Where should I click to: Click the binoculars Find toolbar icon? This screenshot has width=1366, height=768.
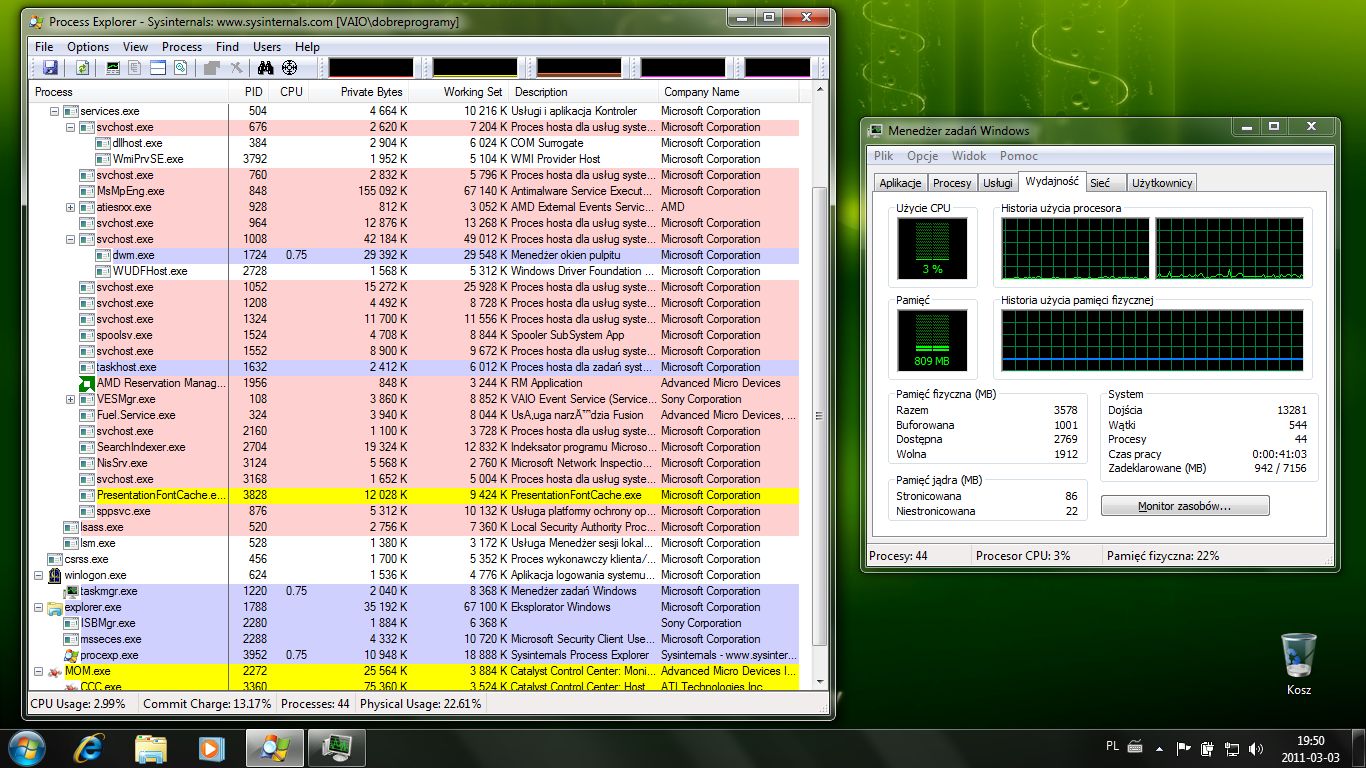coord(265,68)
